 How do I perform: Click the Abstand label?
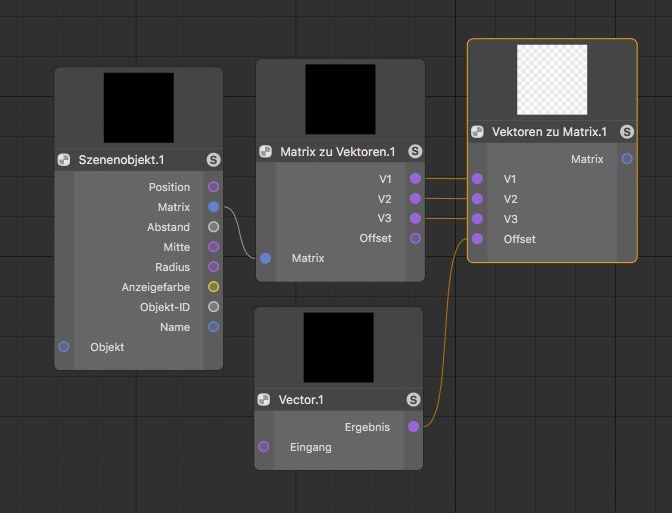(168, 227)
